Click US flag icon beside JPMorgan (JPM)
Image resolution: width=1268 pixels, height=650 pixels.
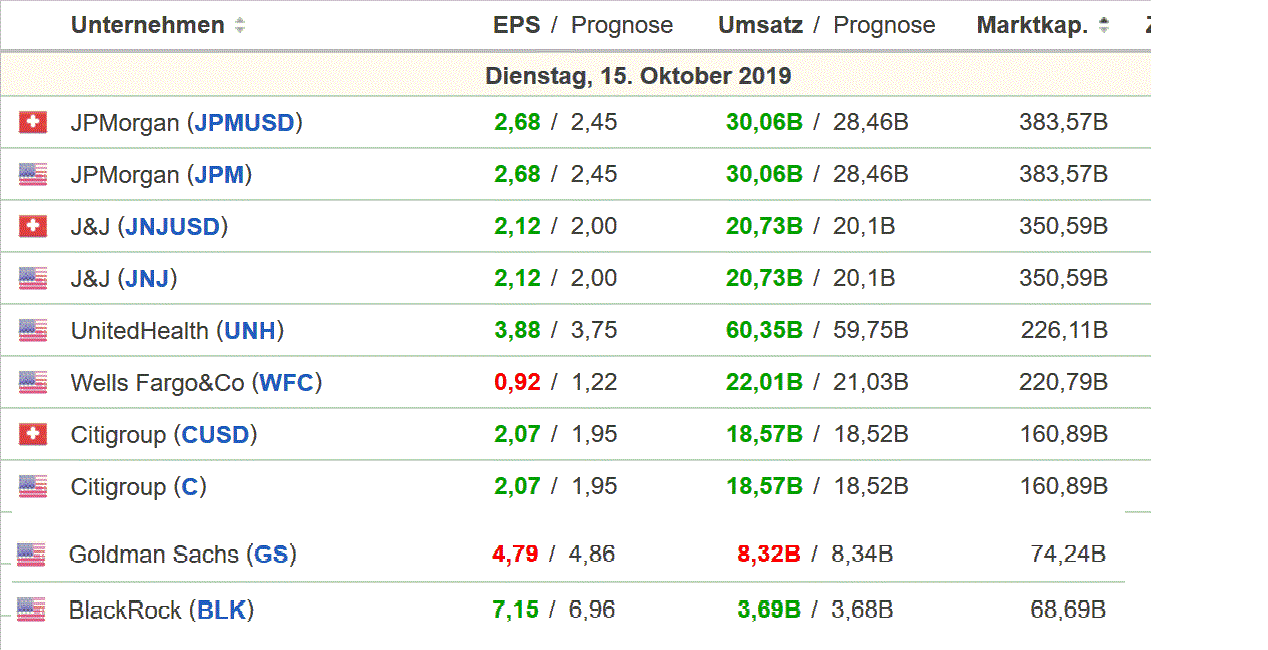pos(33,174)
